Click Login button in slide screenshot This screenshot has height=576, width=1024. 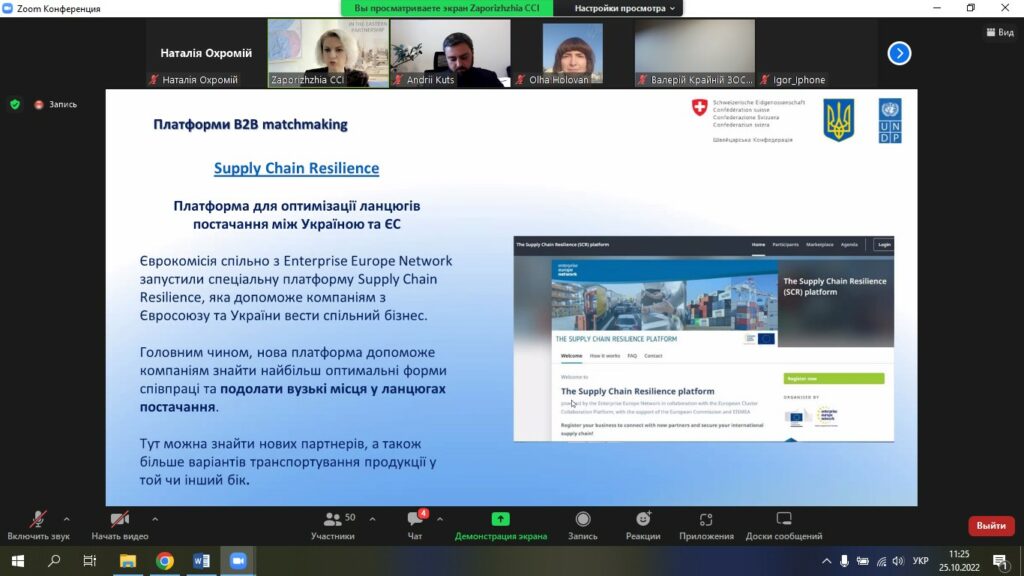click(884, 244)
